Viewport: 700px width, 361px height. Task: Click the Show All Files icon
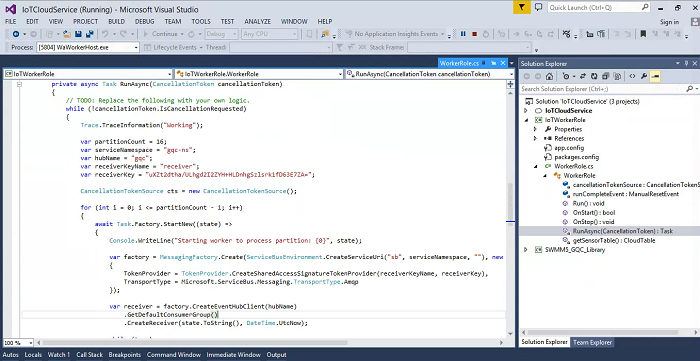[x=617, y=76]
